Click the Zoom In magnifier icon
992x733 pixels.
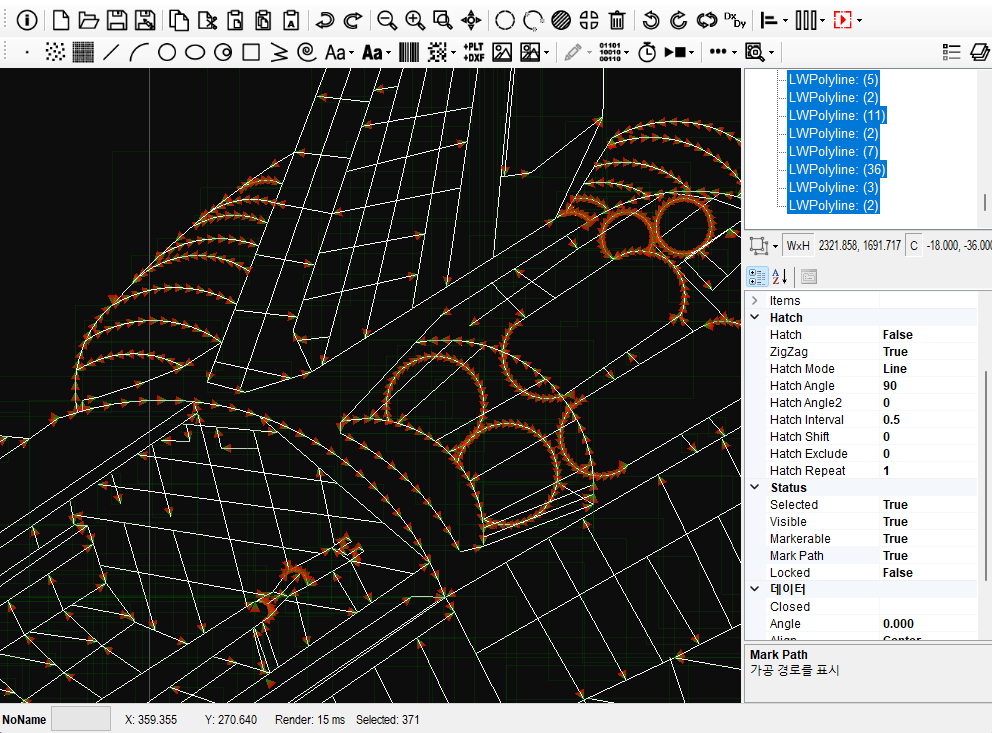tap(414, 20)
